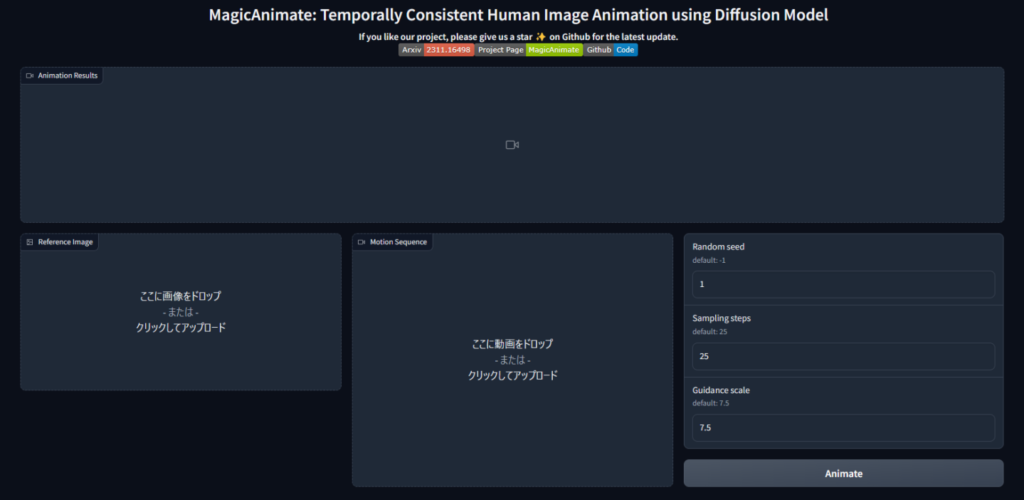Open the Github Code badge link
The image size is (1024, 500).
(610, 50)
